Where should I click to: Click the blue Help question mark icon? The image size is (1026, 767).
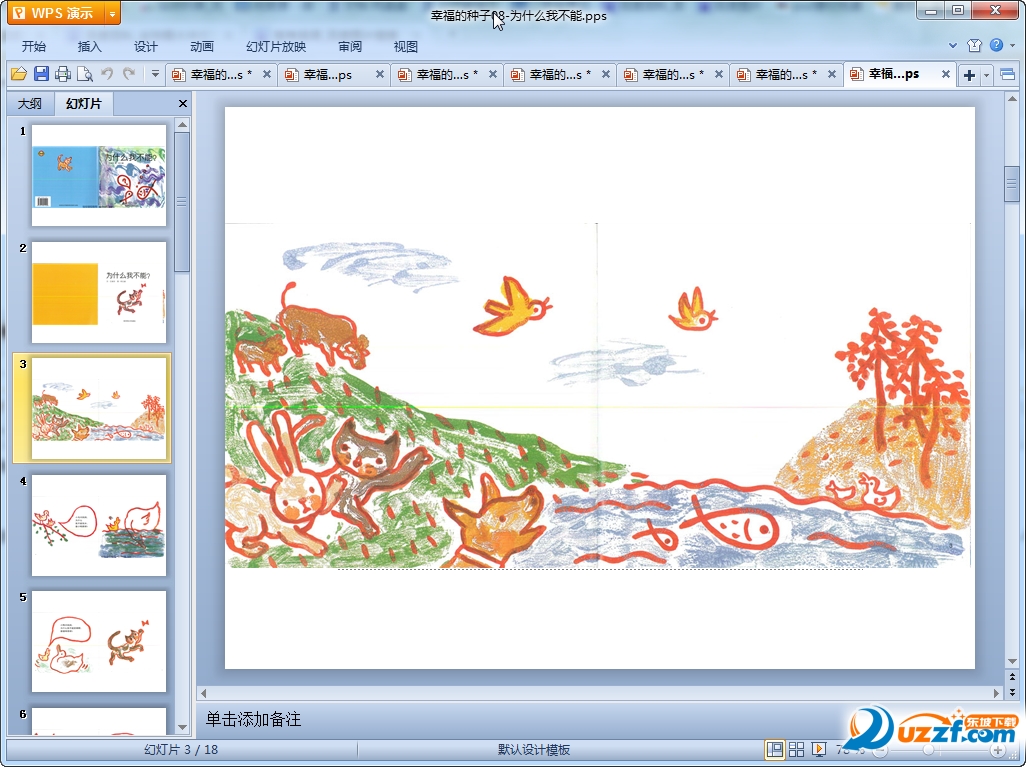tap(996, 45)
